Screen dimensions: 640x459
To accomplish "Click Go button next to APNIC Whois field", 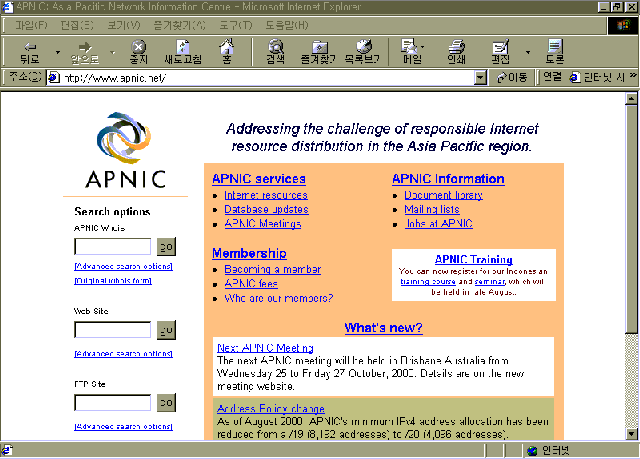I will 167,246.
